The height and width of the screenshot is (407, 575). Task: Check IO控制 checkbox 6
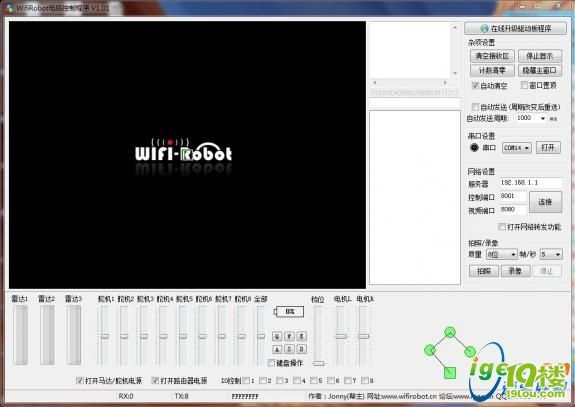330,380
